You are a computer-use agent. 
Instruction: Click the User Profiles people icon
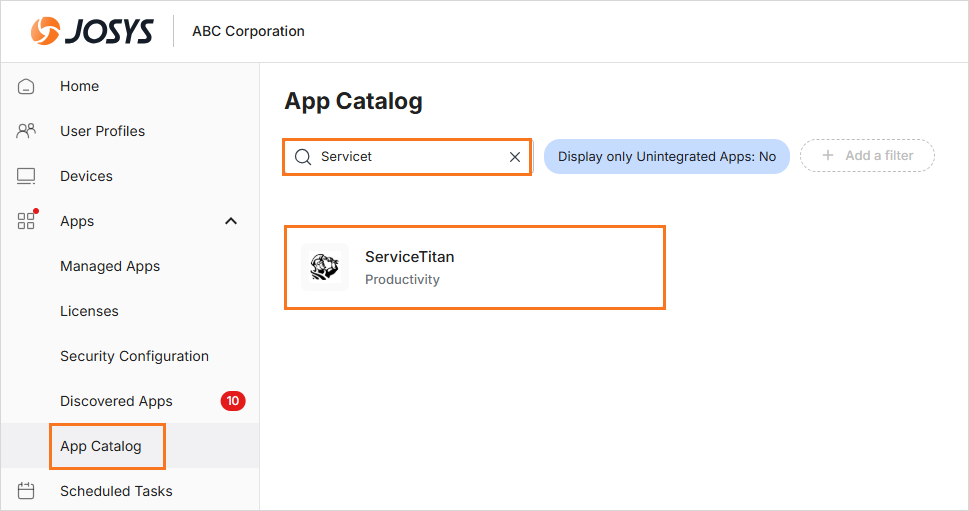(x=26, y=131)
